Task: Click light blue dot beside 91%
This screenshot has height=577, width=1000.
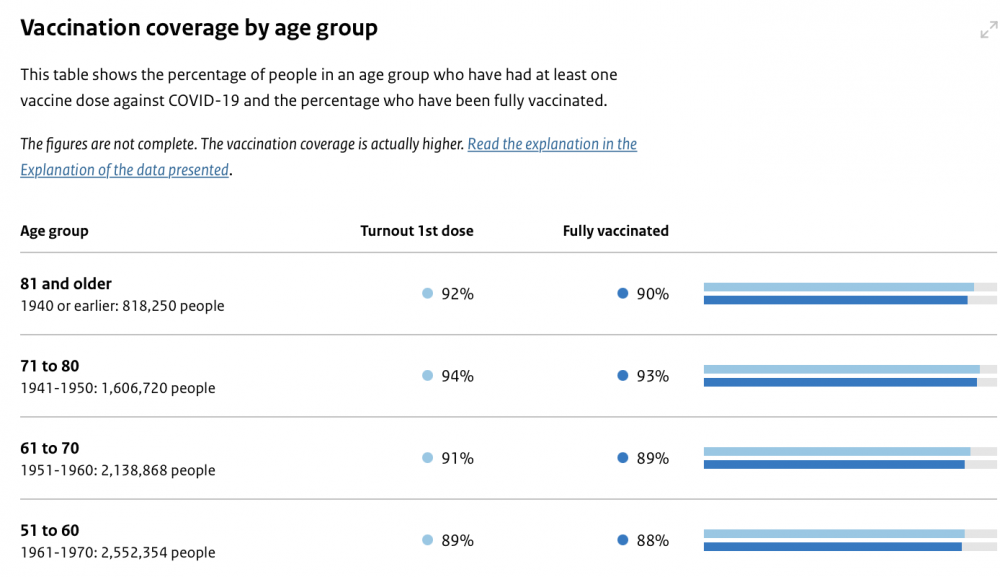Action: (427, 458)
